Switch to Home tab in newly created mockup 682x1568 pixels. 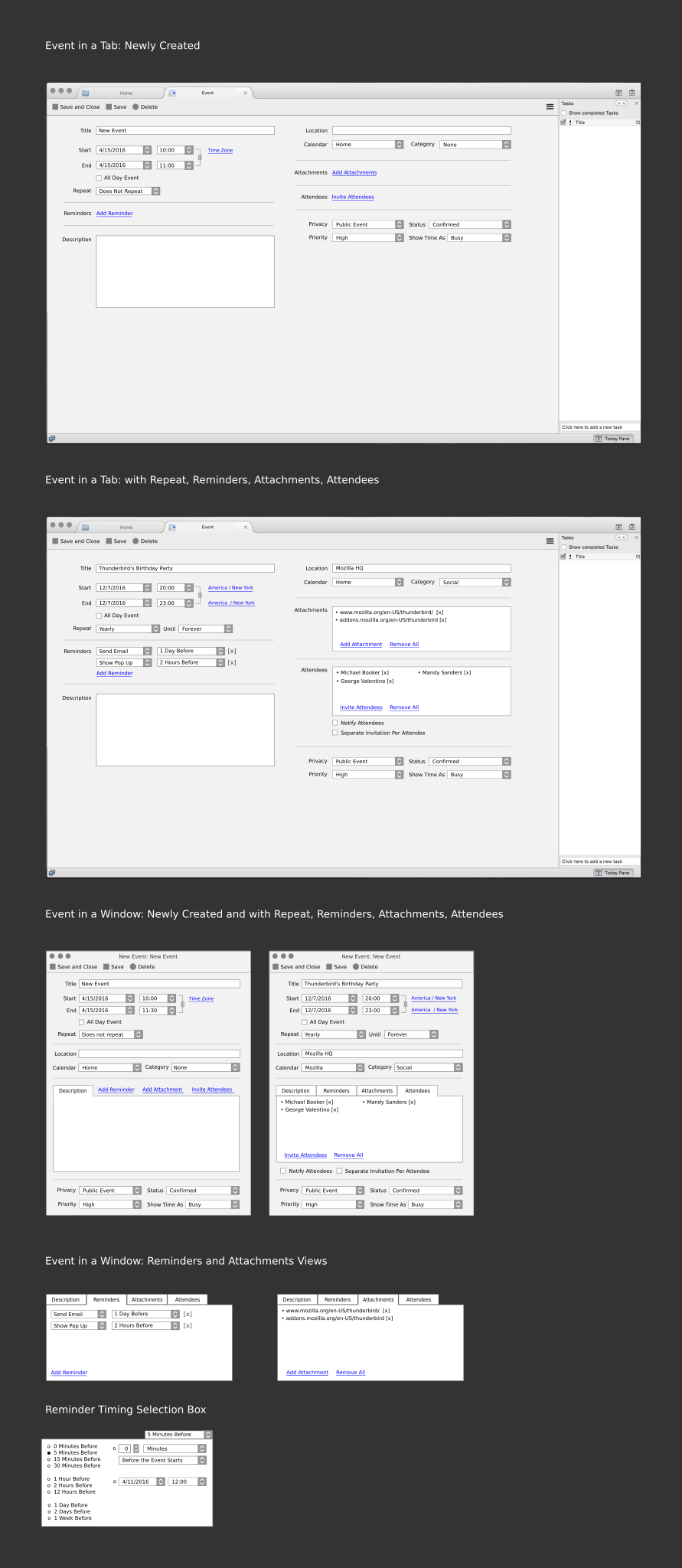pyautogui.click(x=122, y=93)
